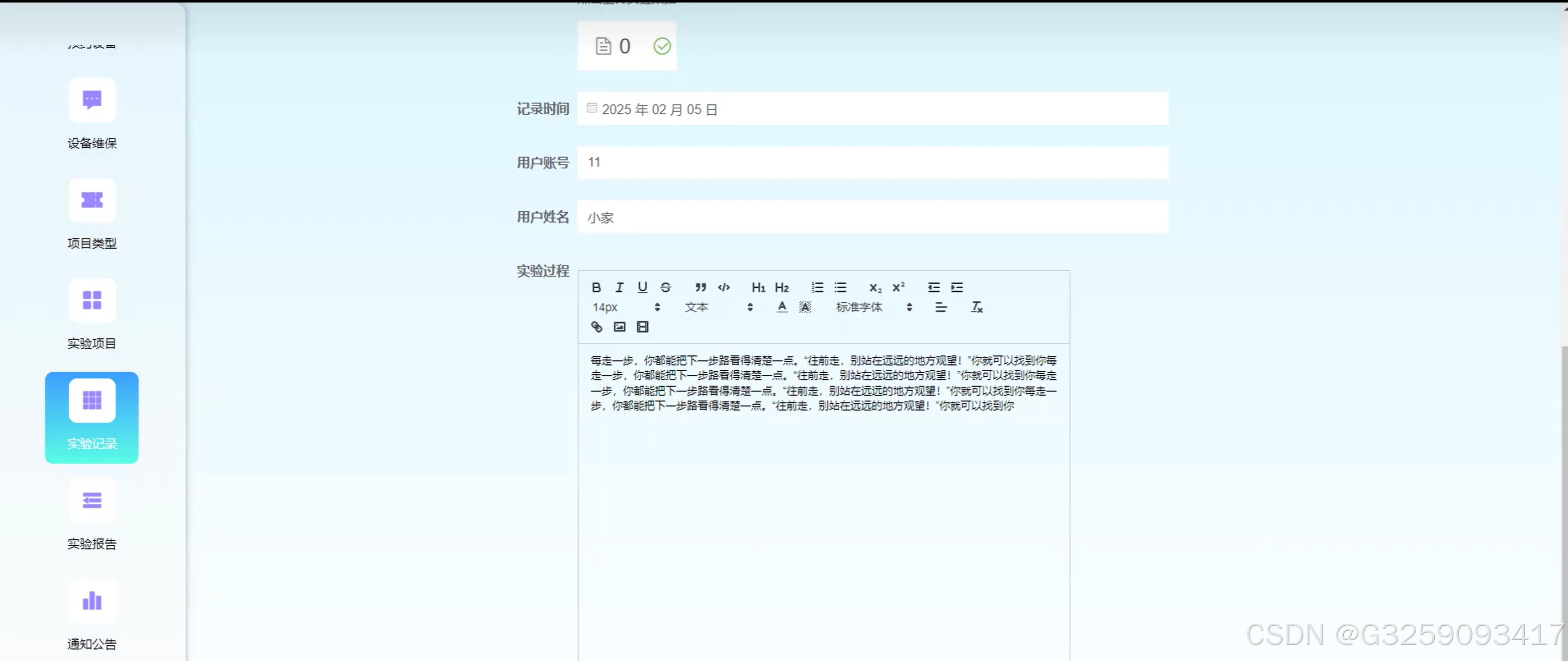Viewport: 1568px width, 661px height.
Task: Open the 标准字体 font family dropdown
Action: click(860, 307)
